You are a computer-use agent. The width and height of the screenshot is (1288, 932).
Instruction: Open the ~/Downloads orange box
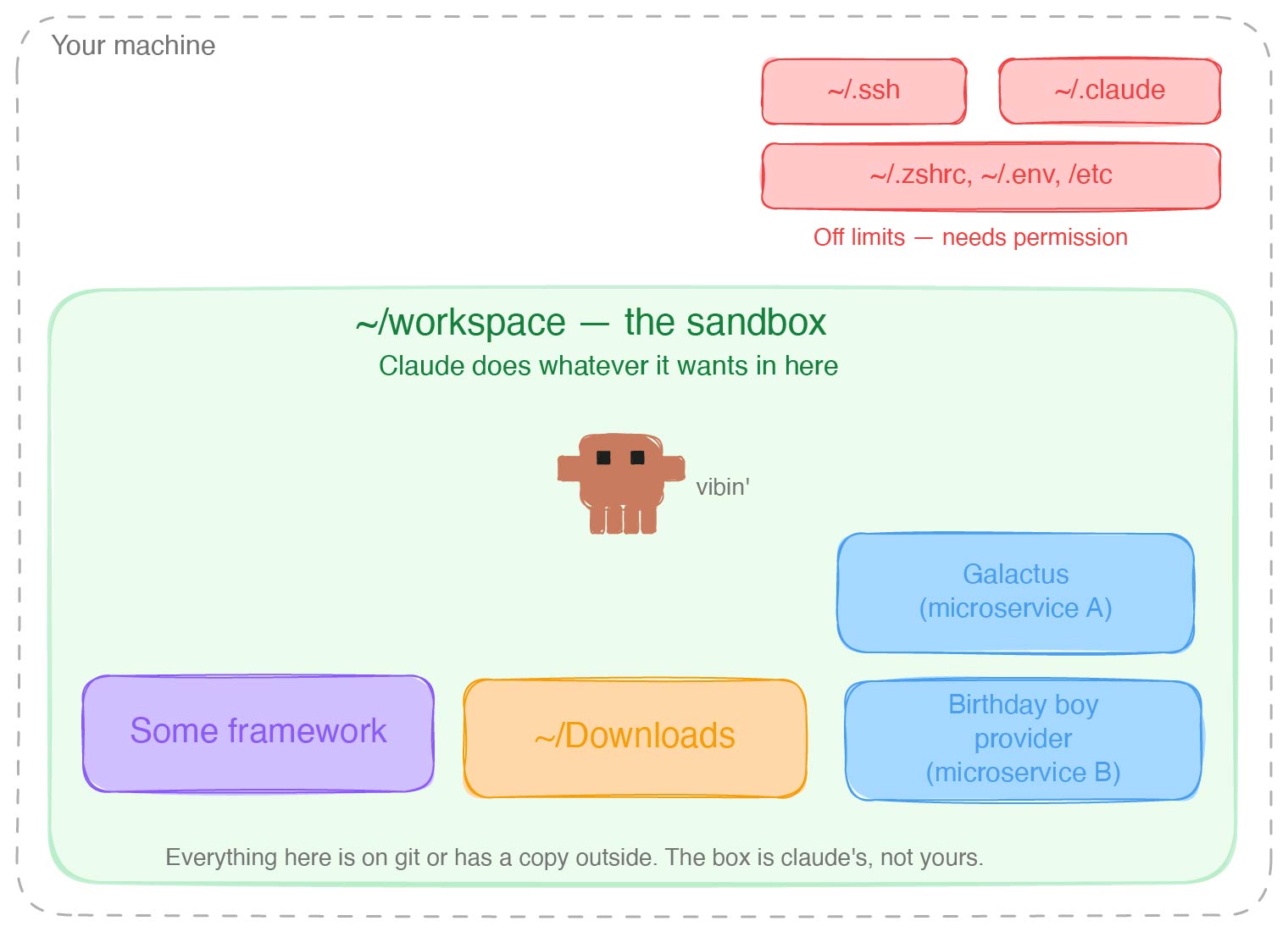(x=635, y=736)
